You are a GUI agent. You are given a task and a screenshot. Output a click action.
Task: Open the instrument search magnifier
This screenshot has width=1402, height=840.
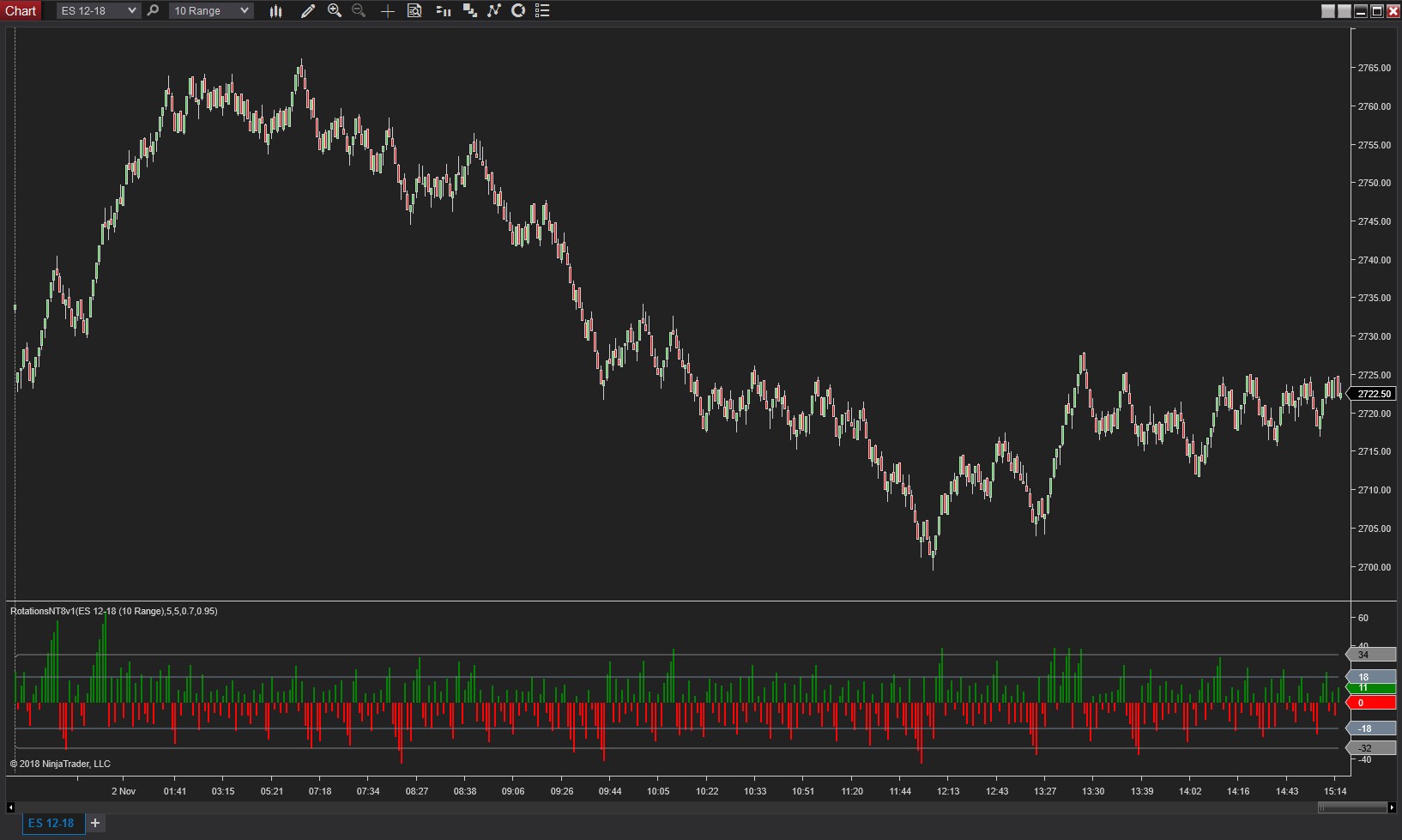(x=153, y=10)
